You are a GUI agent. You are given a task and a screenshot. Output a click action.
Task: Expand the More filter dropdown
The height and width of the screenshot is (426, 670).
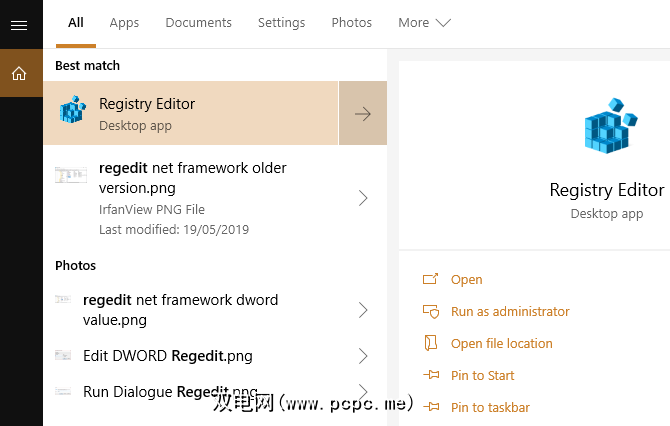(x=424, y=23)
